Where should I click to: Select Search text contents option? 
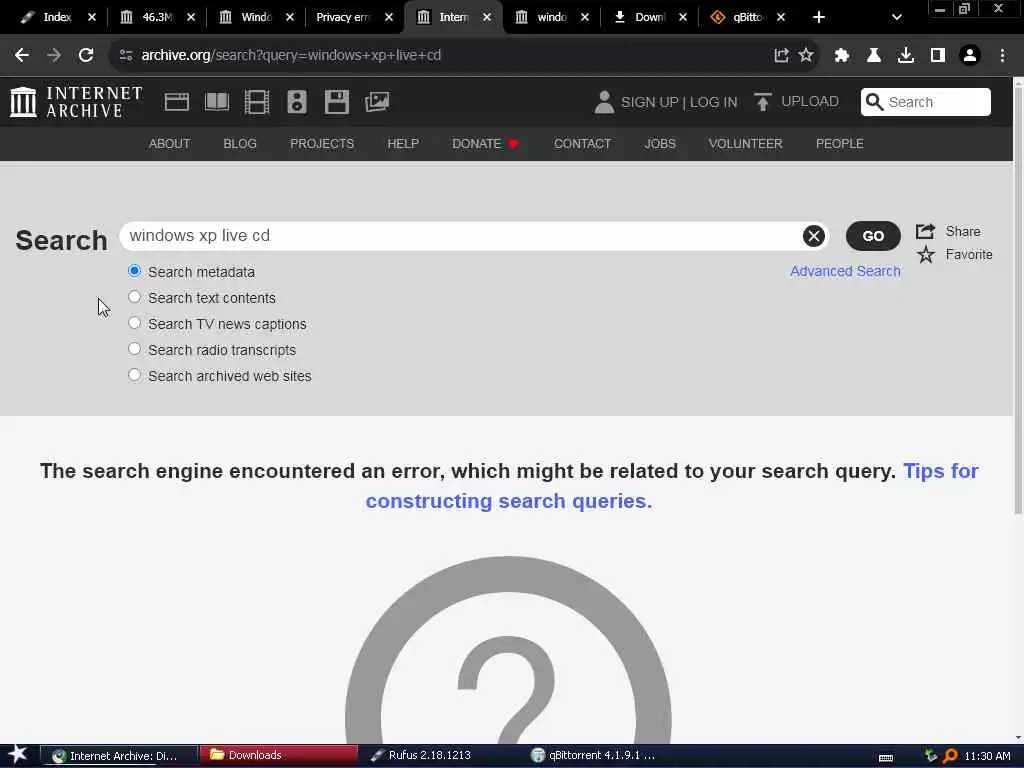click(x=135, y=297)
